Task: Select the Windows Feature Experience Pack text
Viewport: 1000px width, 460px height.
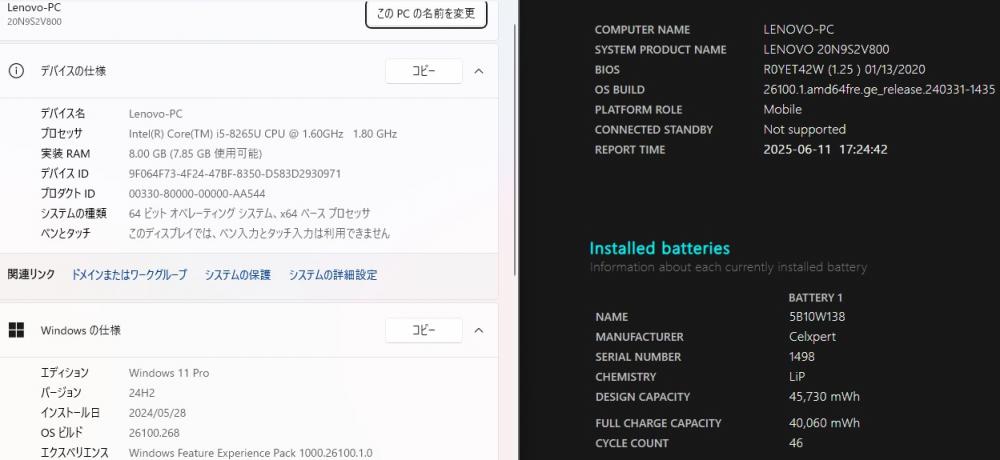Action: pyautogui.click(x=251, y=453)
